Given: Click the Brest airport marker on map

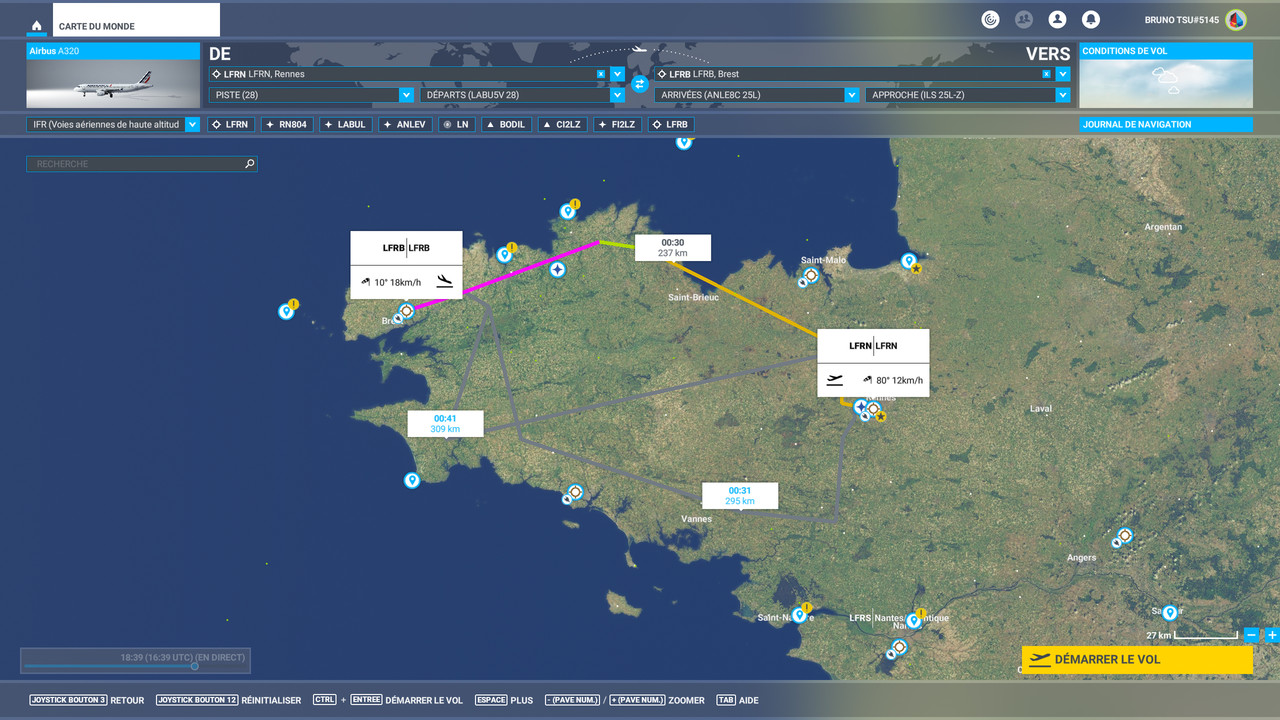Looking at the screenshot, I should pyautogui.click(x=406, y=311).
